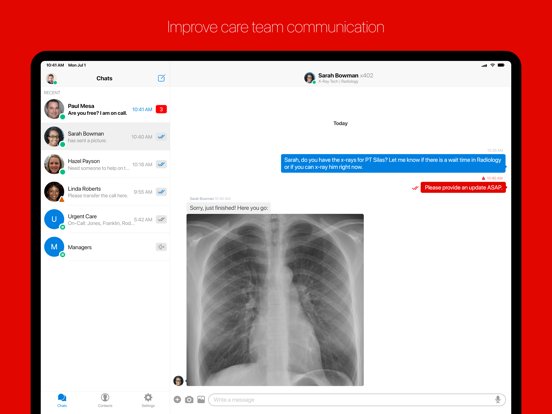Switch to the Contacts tab

pyautogui.click(x=105, y=400)
